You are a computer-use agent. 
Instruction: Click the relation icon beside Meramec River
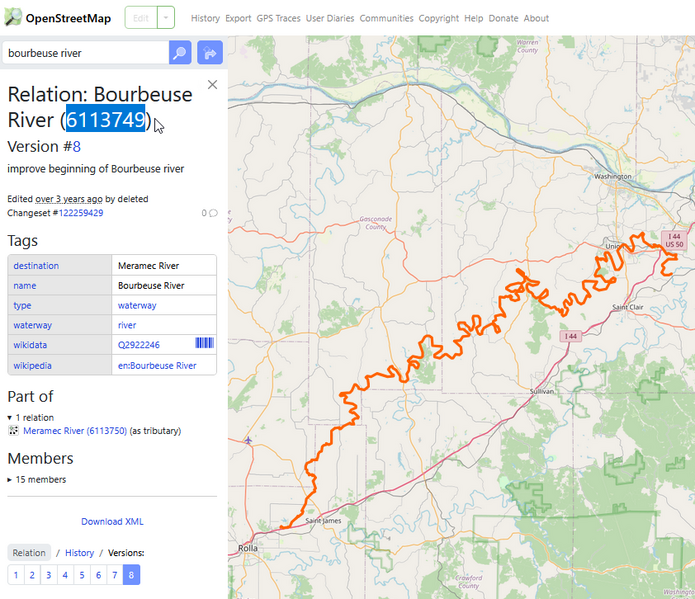[x=14, y=431]
